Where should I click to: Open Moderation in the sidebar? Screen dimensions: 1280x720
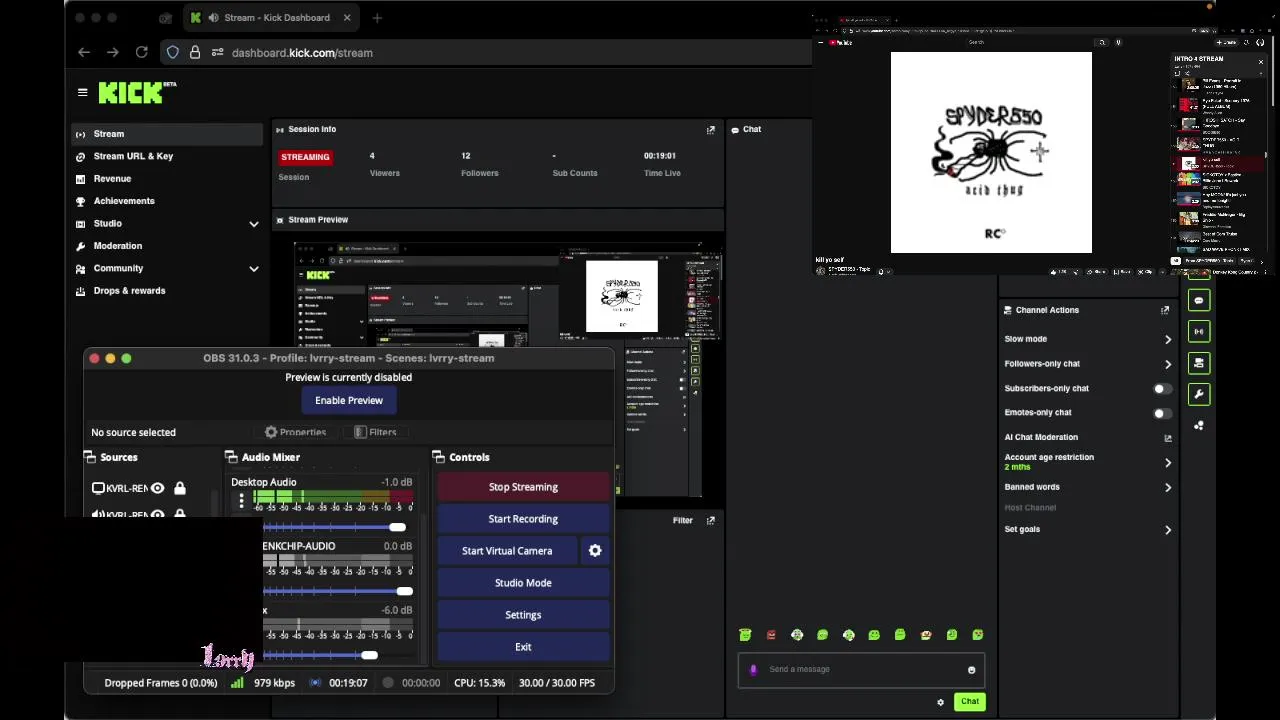[x=118, y=246]
